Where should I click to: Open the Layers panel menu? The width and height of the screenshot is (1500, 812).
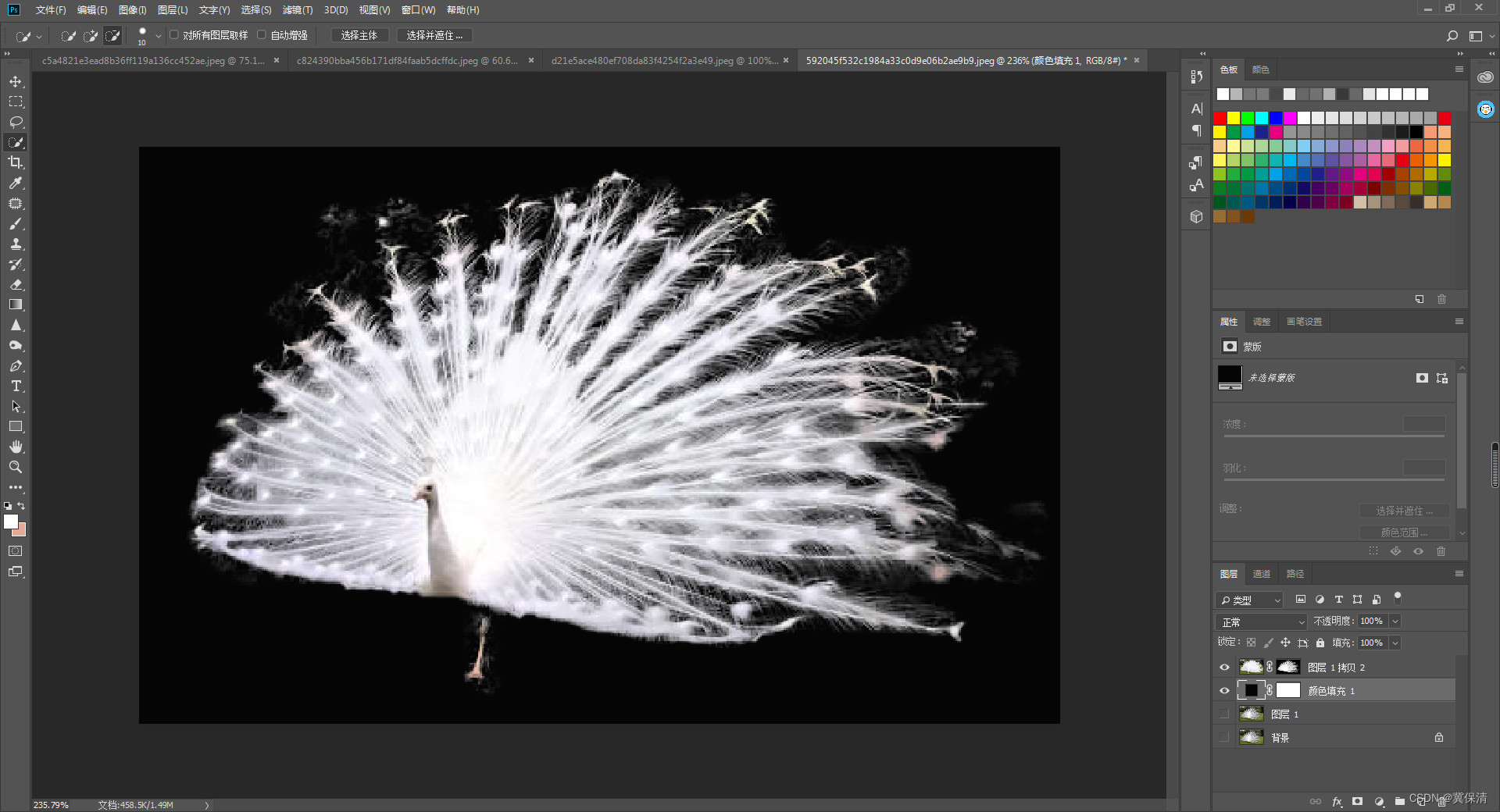coord(1459,574)
